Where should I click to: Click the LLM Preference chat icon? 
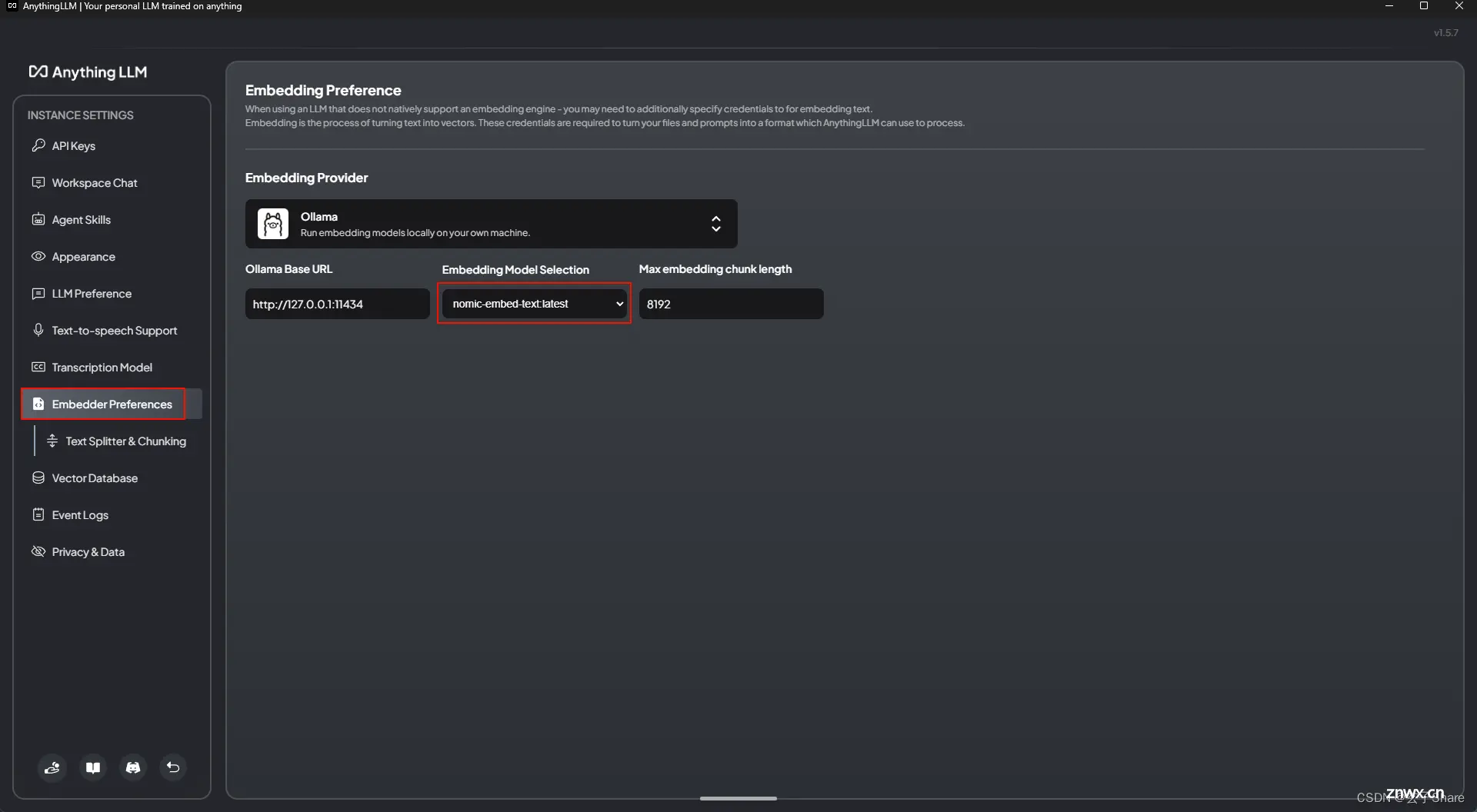tap(38, 293)
